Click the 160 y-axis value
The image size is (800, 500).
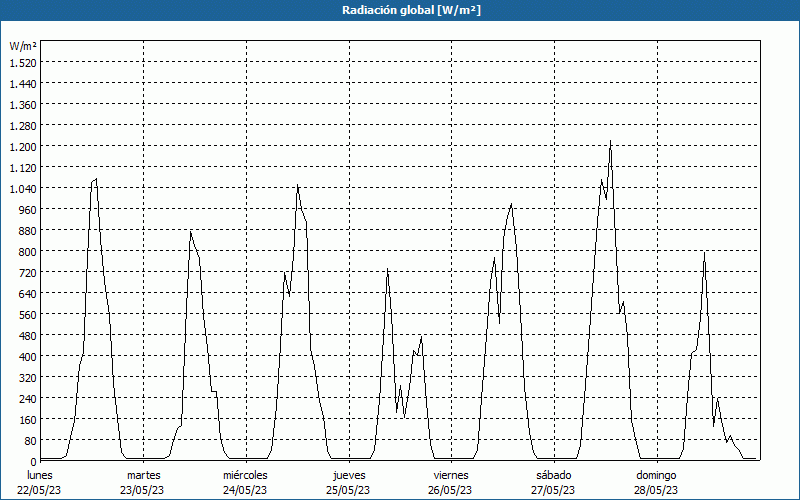click(28, 419)
